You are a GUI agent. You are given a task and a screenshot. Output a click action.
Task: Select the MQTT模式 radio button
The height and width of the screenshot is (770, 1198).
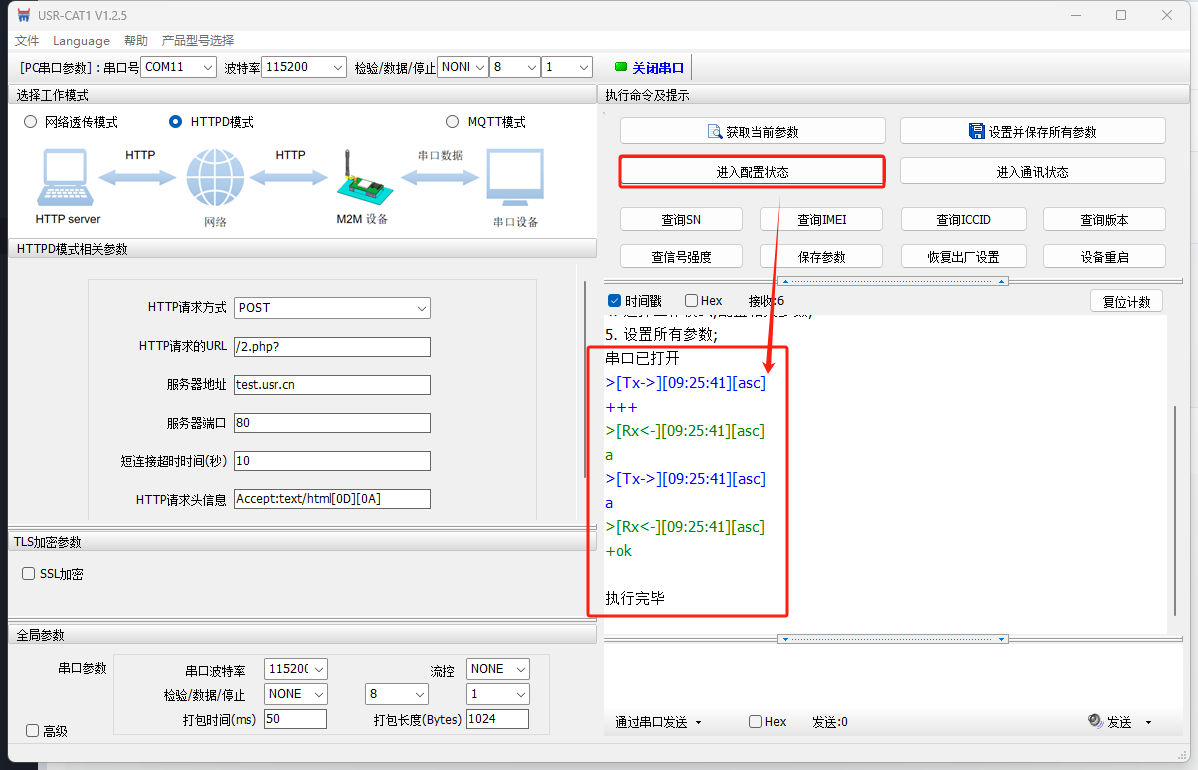(x=454, y=122)
